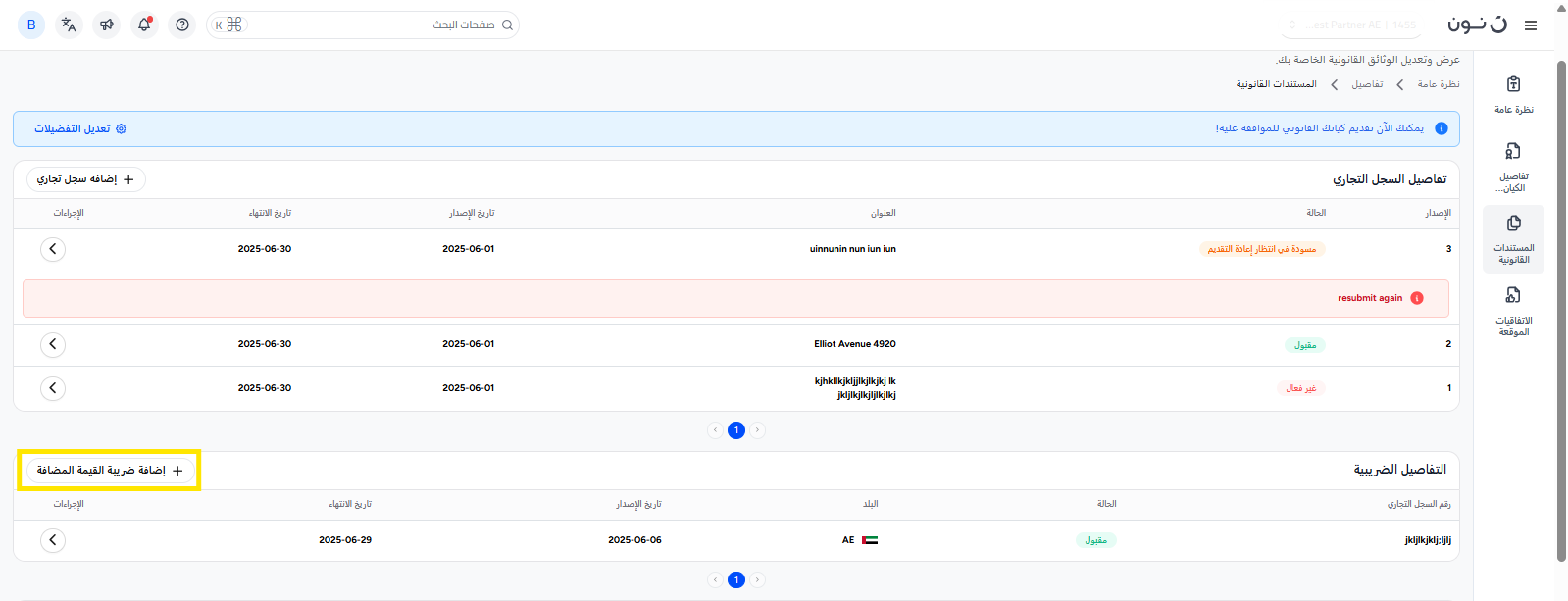Click the red alert icon beside resubmit again
The height and width of the screenshot is (601, 1568).
pyautogui.click(x=1416, y=298)
